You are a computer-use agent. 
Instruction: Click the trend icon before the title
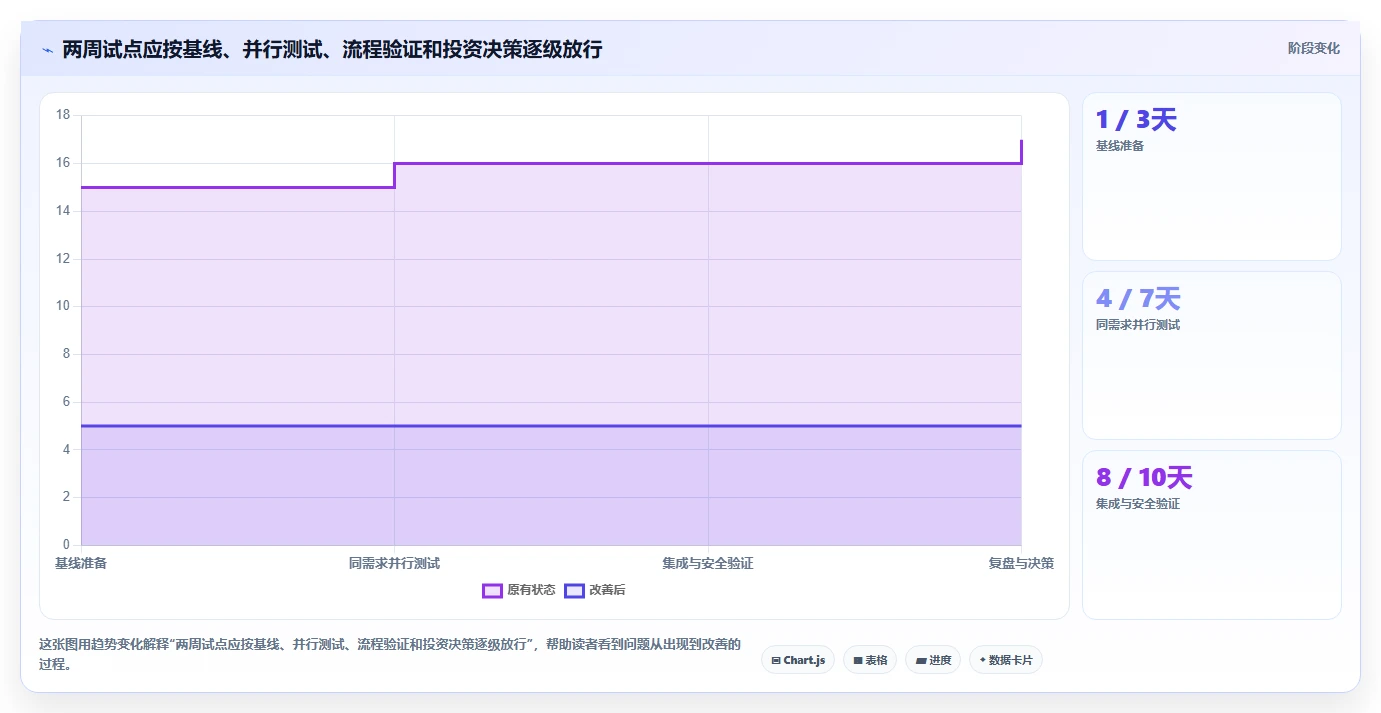click(47, 49)
